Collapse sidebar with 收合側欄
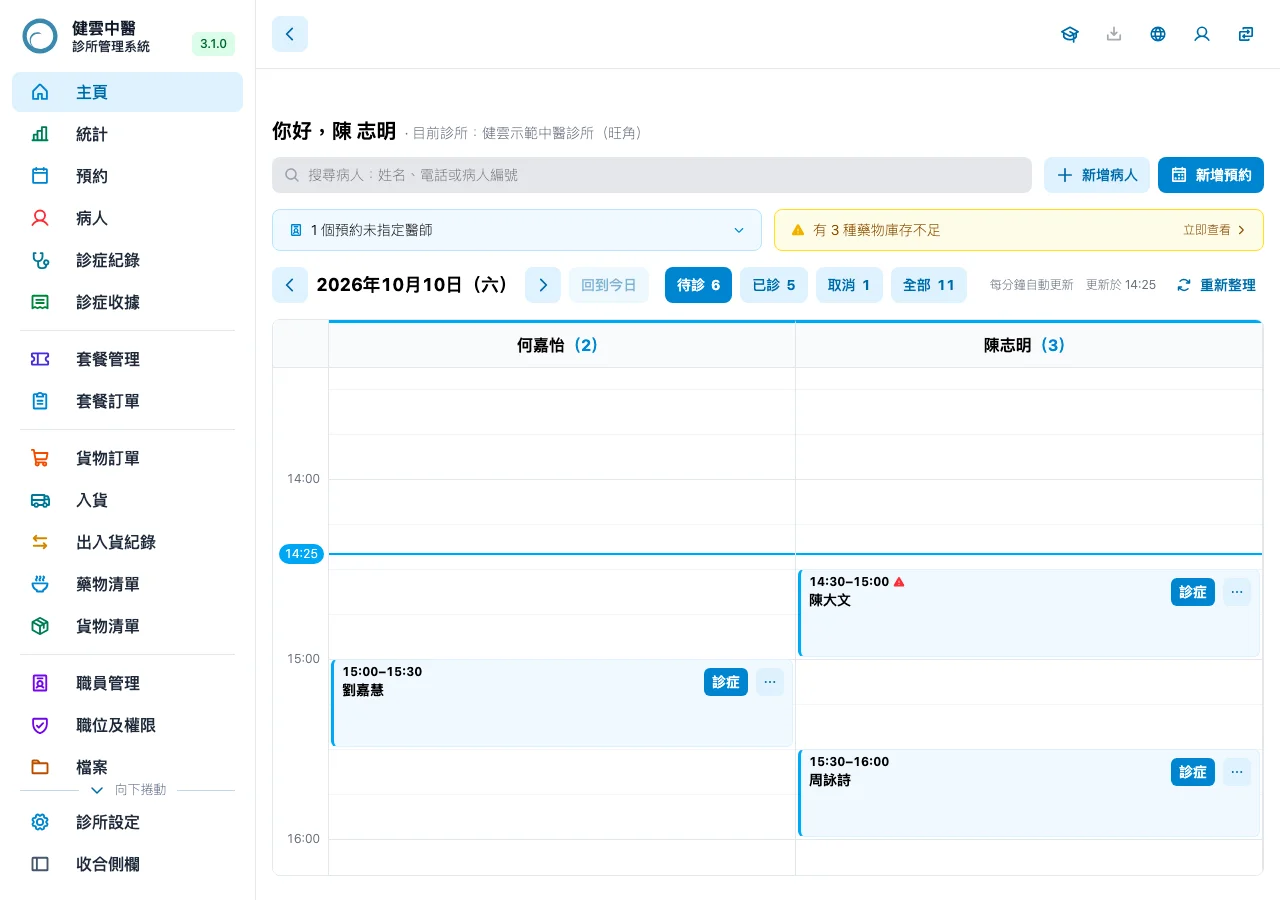The height and width of the screenshot is (900, 1280). [127, 864]
